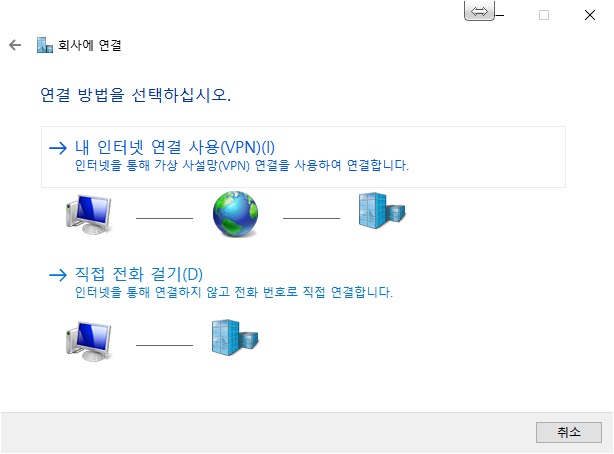Click the computer icon in the VPN diagram
This screenshot has height=454, width=614.
[89, 214]
